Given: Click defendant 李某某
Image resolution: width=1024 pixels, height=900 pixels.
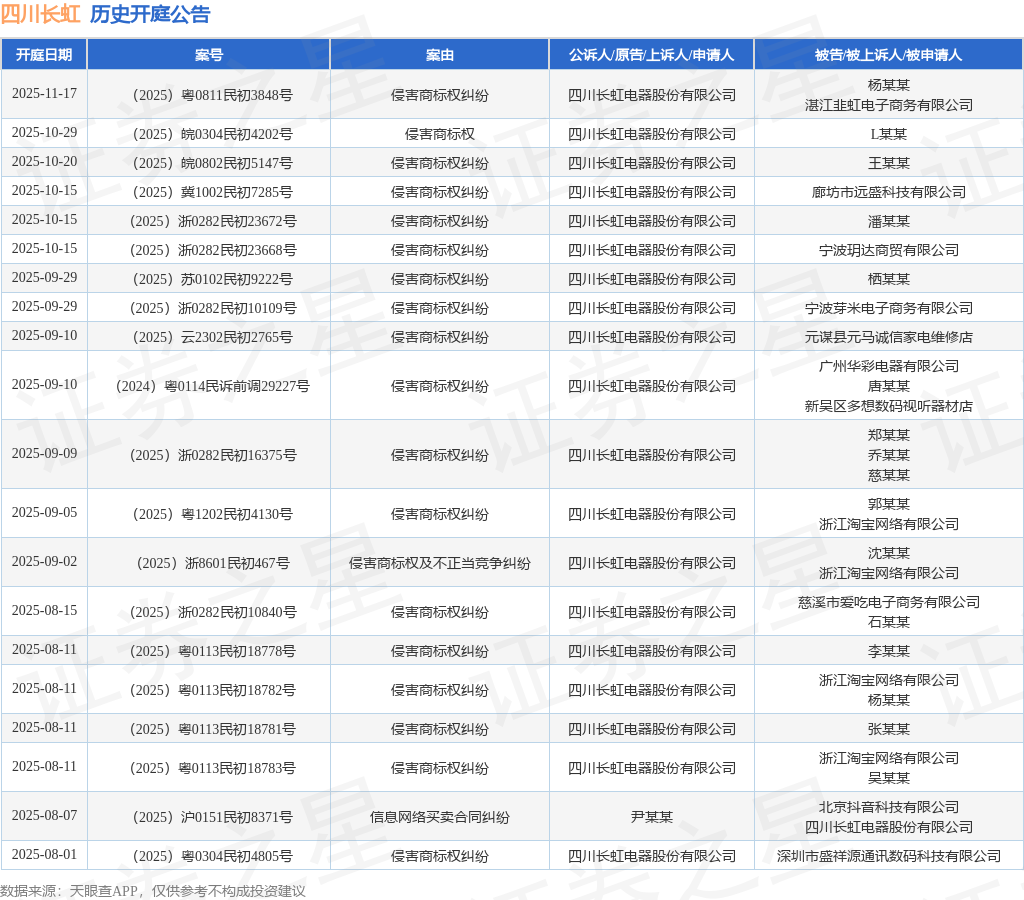Looking at the screenshot, I should pyautogui.click(x=889, y=651).
